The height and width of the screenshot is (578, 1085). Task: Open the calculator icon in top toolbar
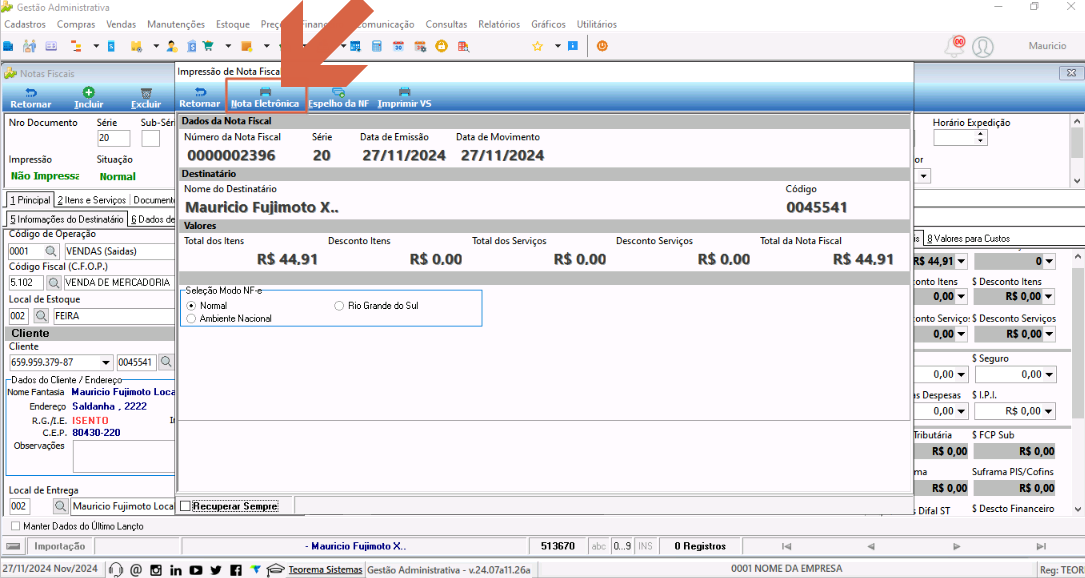point(377,46)
